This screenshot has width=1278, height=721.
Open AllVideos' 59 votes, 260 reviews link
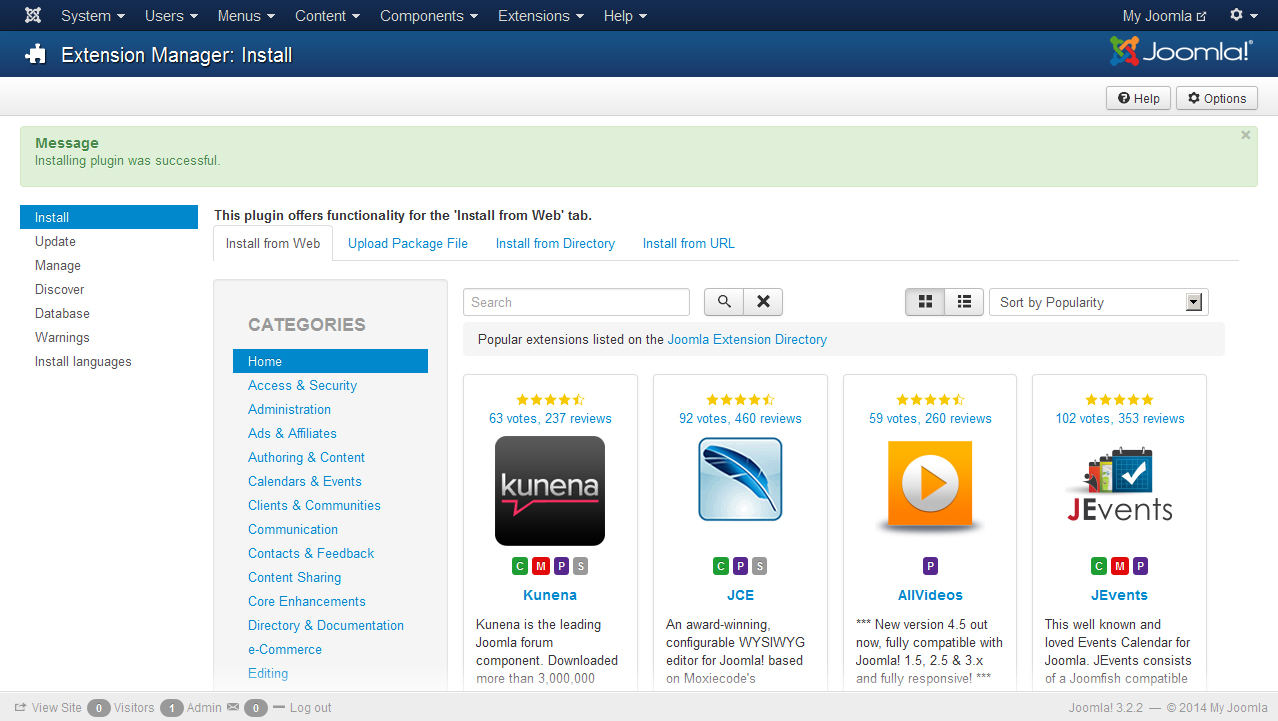[x=930, y=418]
